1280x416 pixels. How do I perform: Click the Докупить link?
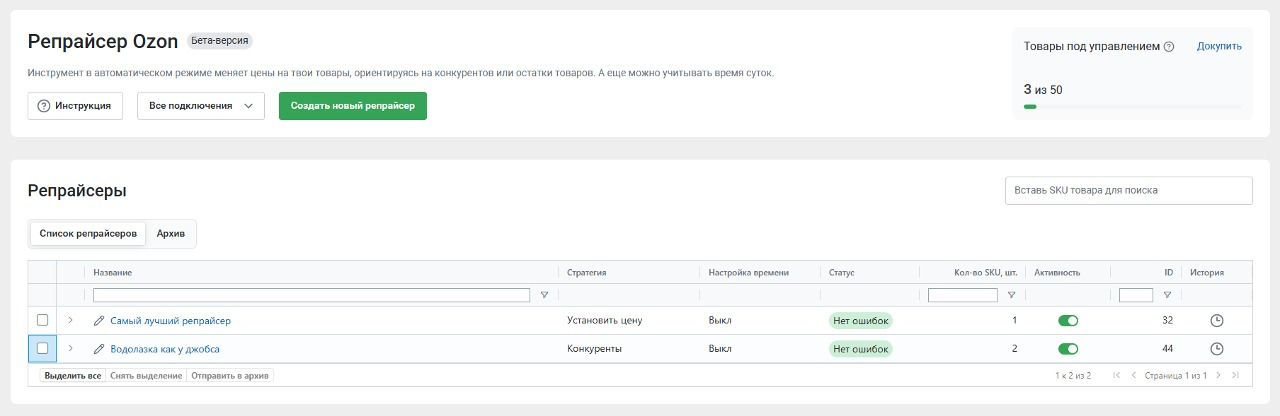point(1219,46)
